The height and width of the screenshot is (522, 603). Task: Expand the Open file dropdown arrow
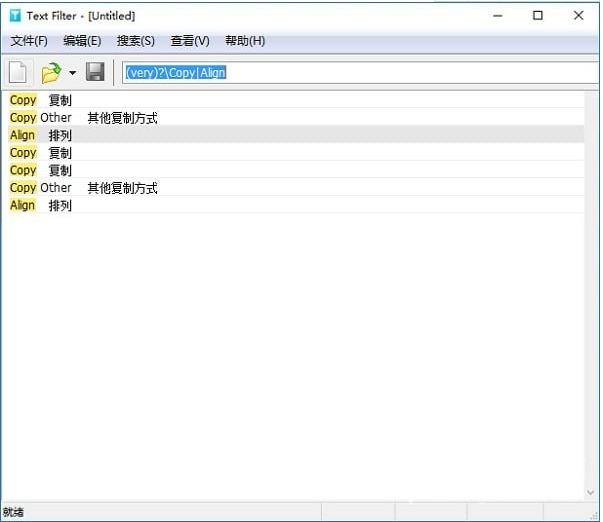point(72,72)
